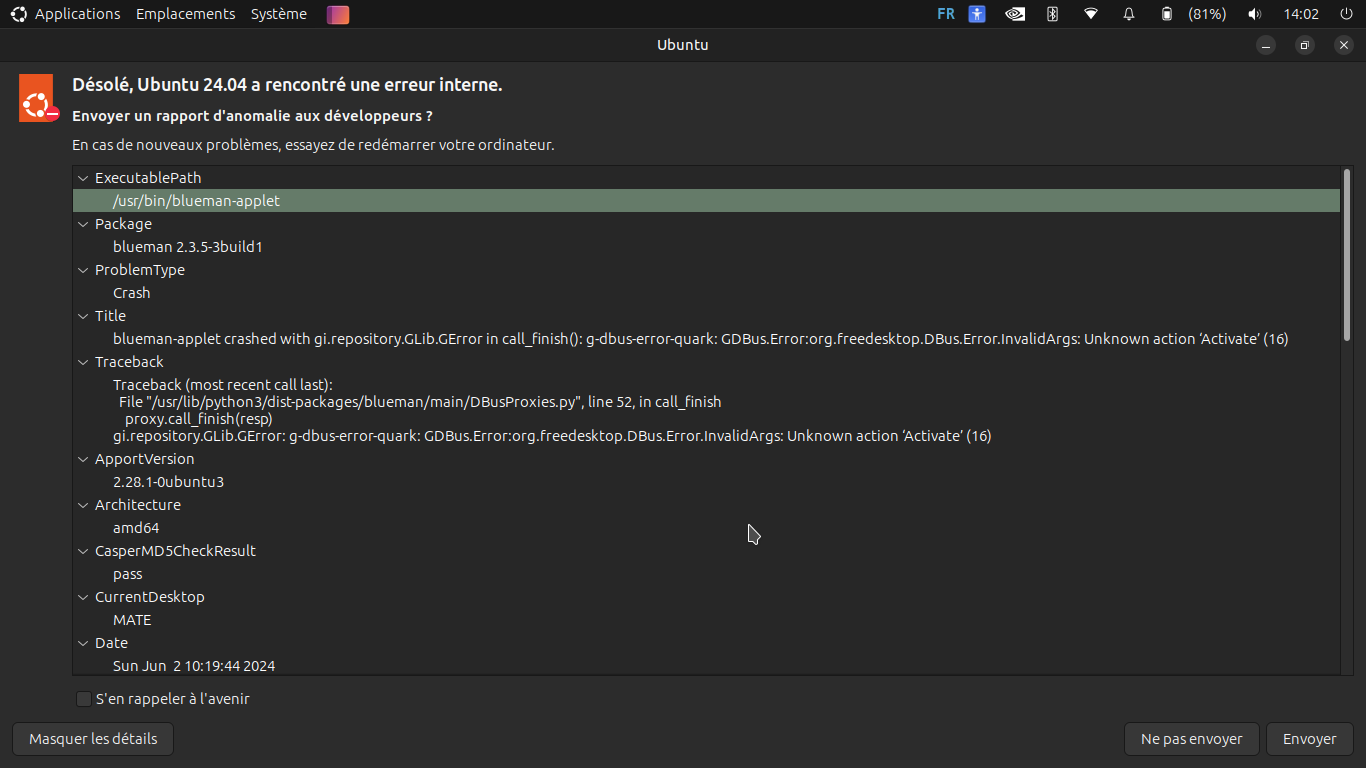
Task: Collapse the ExecutablePath entry
Action: [x=83, y=178]
